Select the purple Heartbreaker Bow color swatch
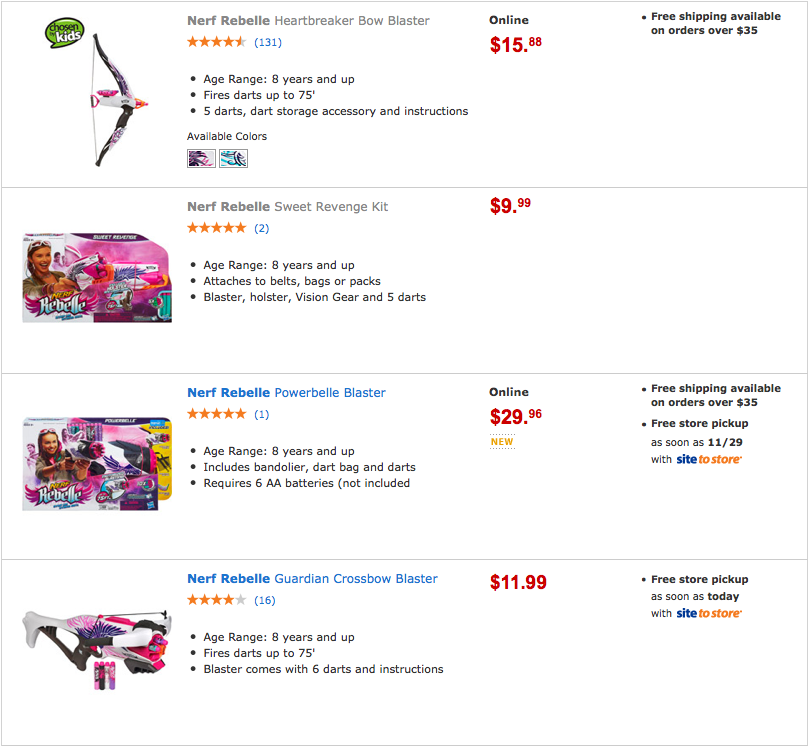The height and width of the screenshot is (746, 808). 201,158
